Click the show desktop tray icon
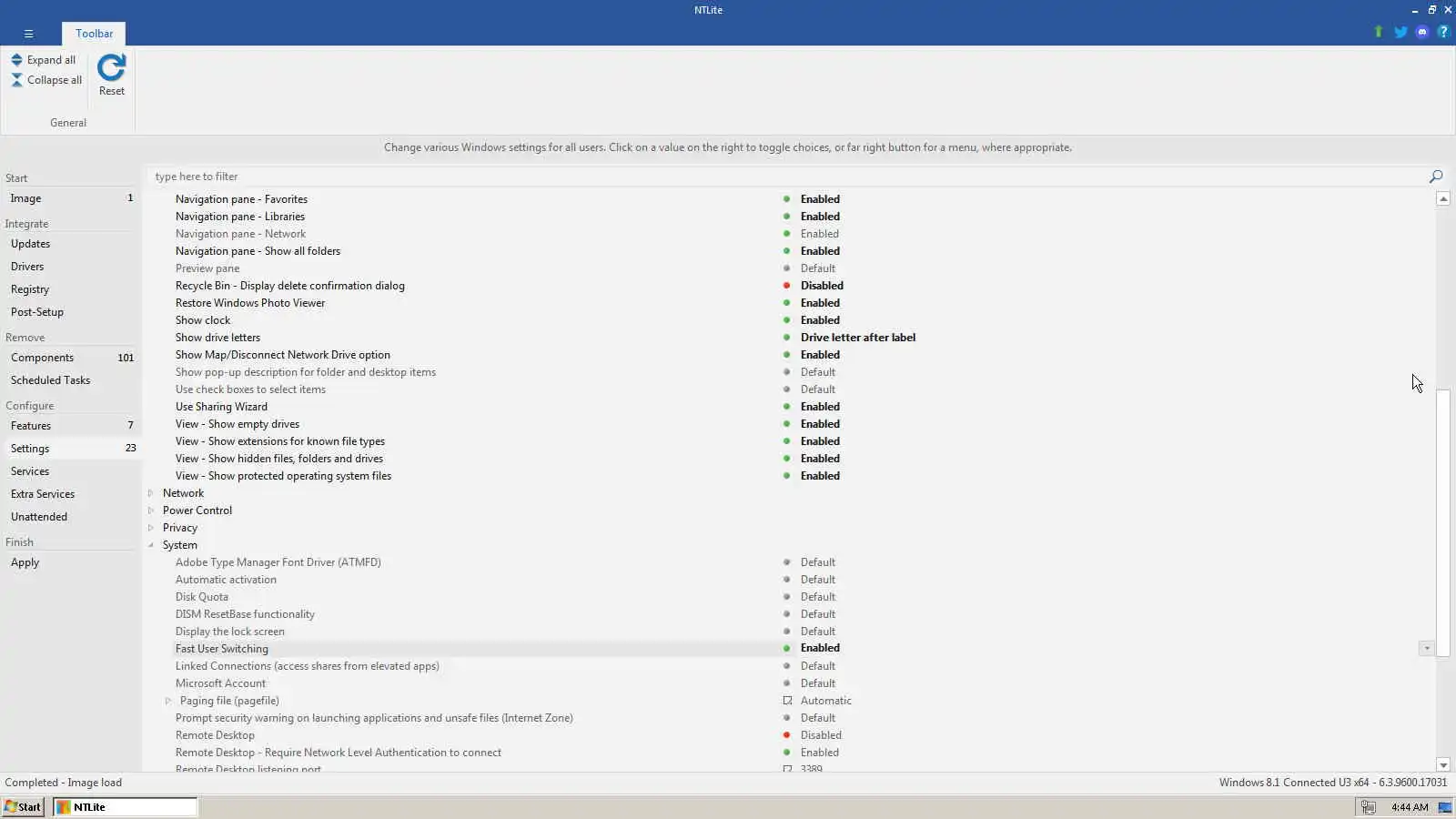The height and width of the screenshot is (819, 1456). [x=1444, y=807]
